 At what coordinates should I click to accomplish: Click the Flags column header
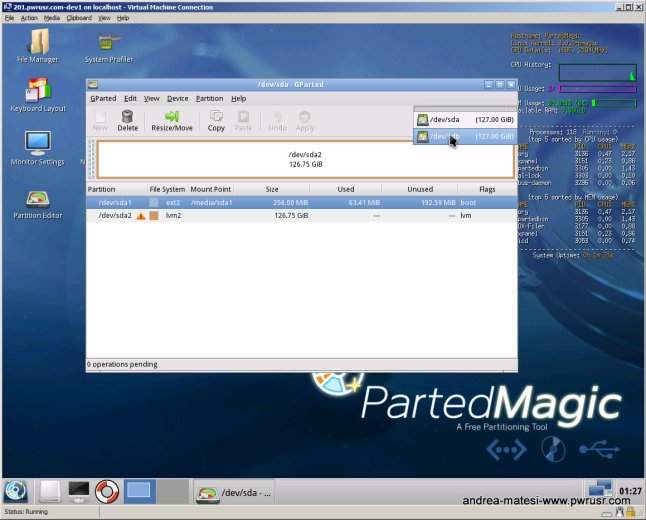click(487, 189)
